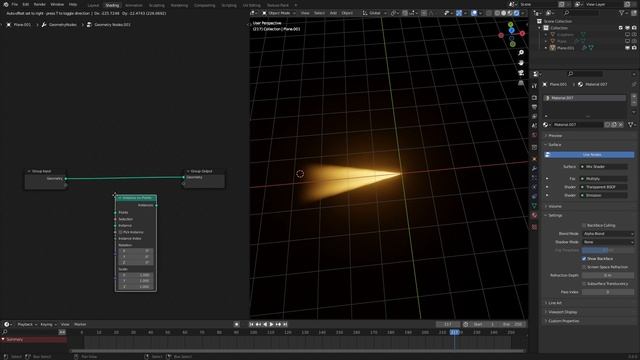Open Object Mode dropdown in viewport header
The height and width of the screenshot is (360, 640).
click(x=279, y=13)
